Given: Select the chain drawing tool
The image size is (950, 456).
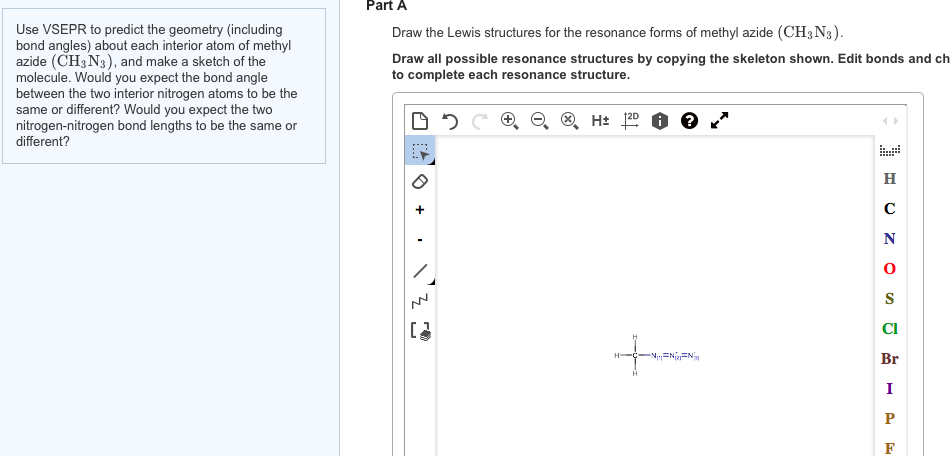Looking at the screenshot, I should pyautogui.click(x=420, y=300).
